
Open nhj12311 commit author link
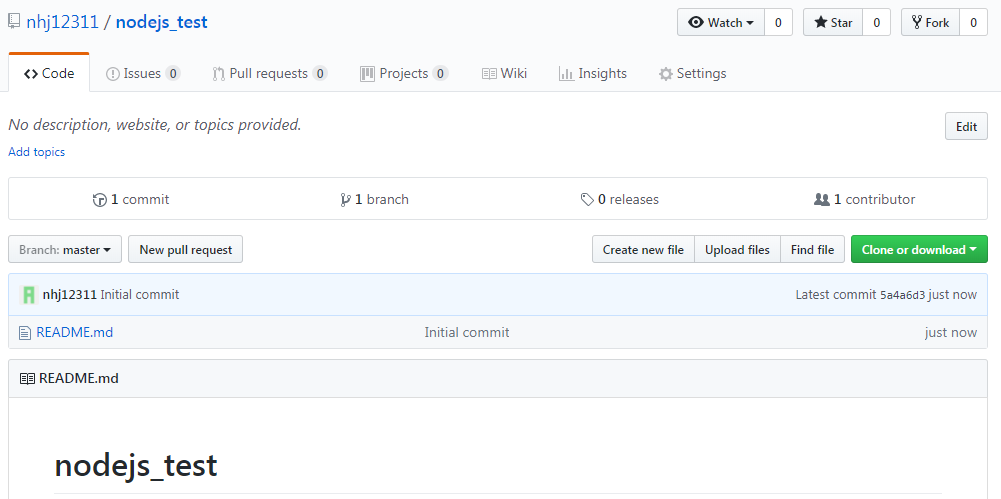70,295
